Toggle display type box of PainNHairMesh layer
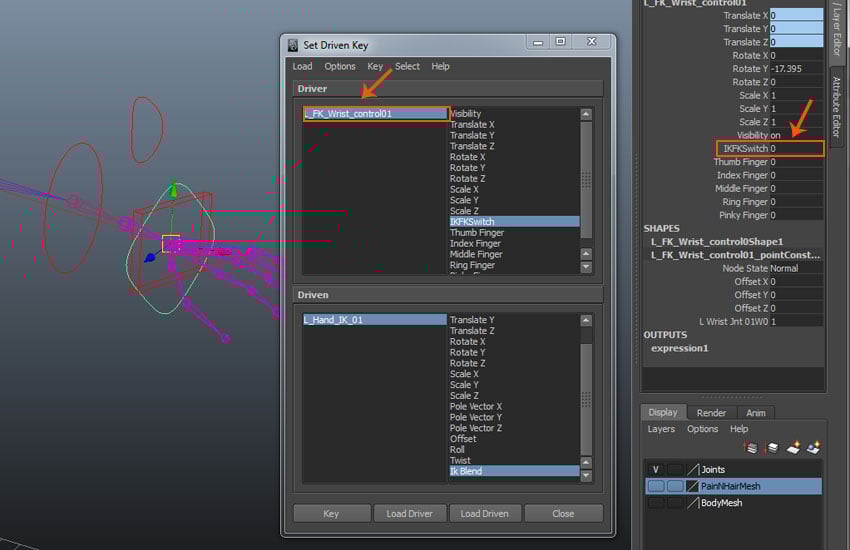The height and width of the screenshot is (550, 850). 675,486
